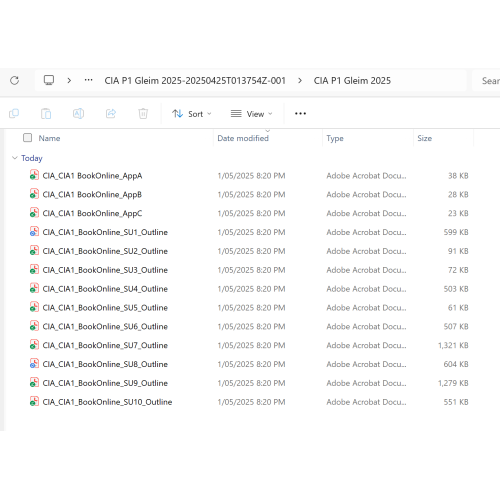
Task: Click the PDF icon of SU6_Outline
Action: 34,326
